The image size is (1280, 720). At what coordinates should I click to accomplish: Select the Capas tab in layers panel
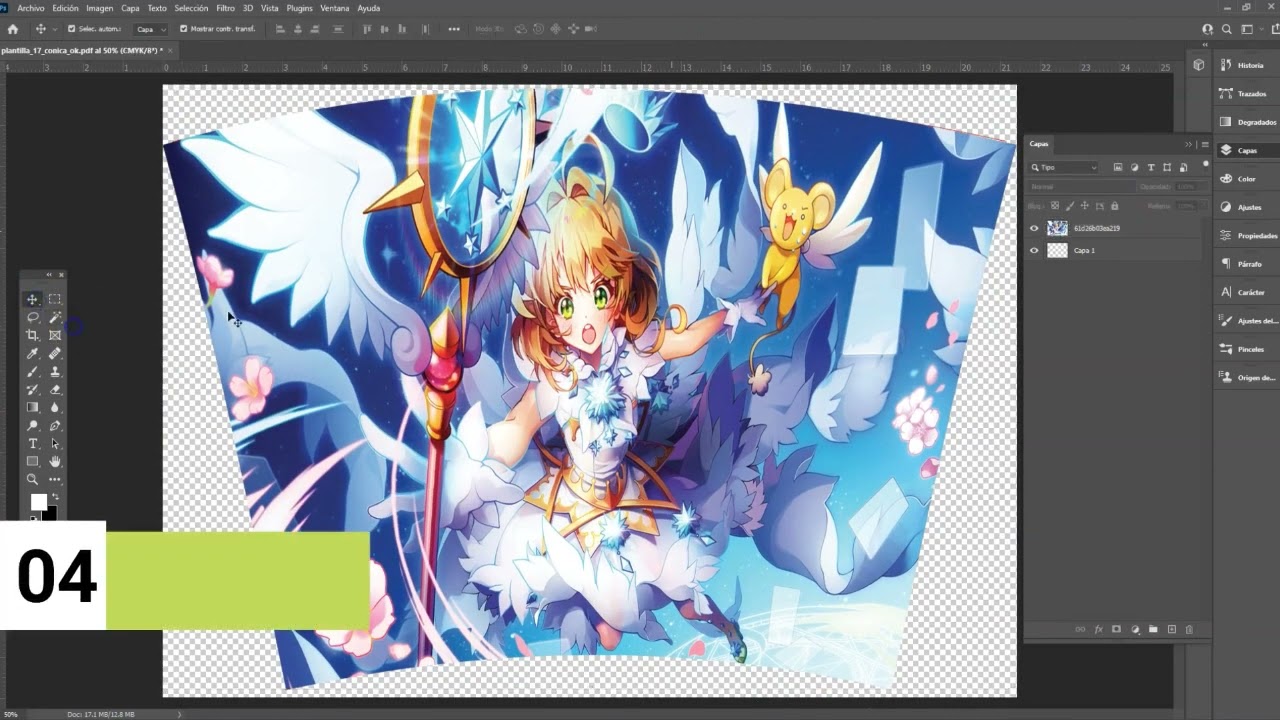(1039, 144)
